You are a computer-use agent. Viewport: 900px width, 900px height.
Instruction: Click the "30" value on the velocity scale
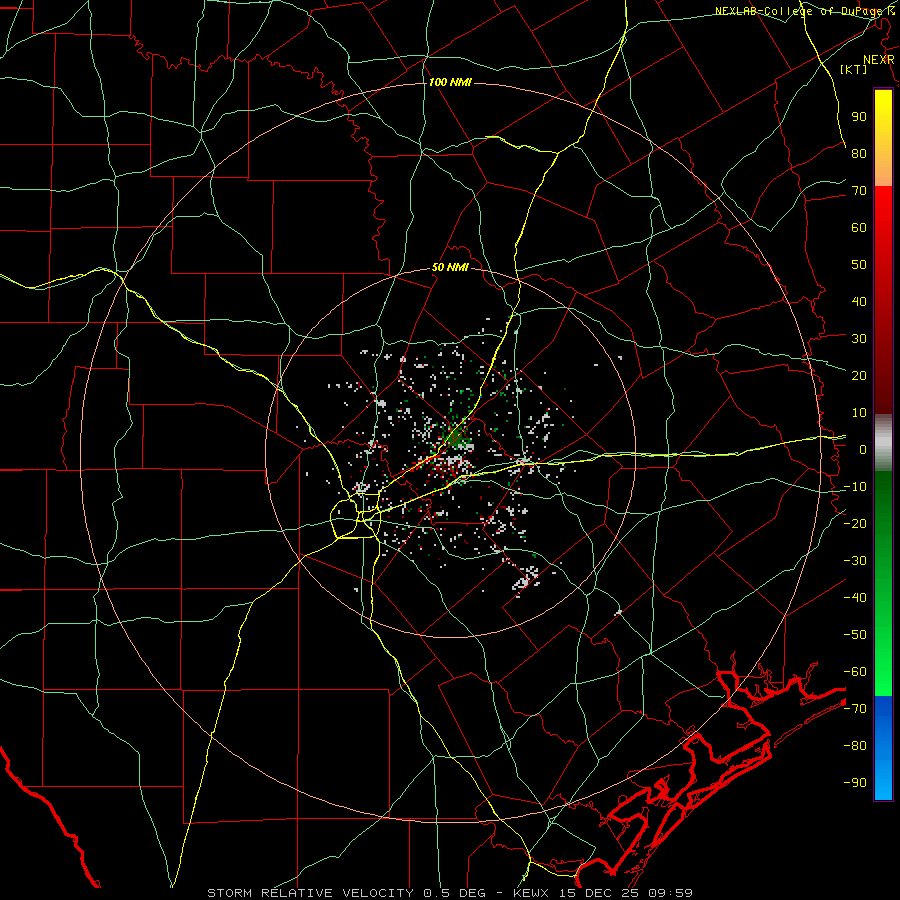click(x=859, y=339)
